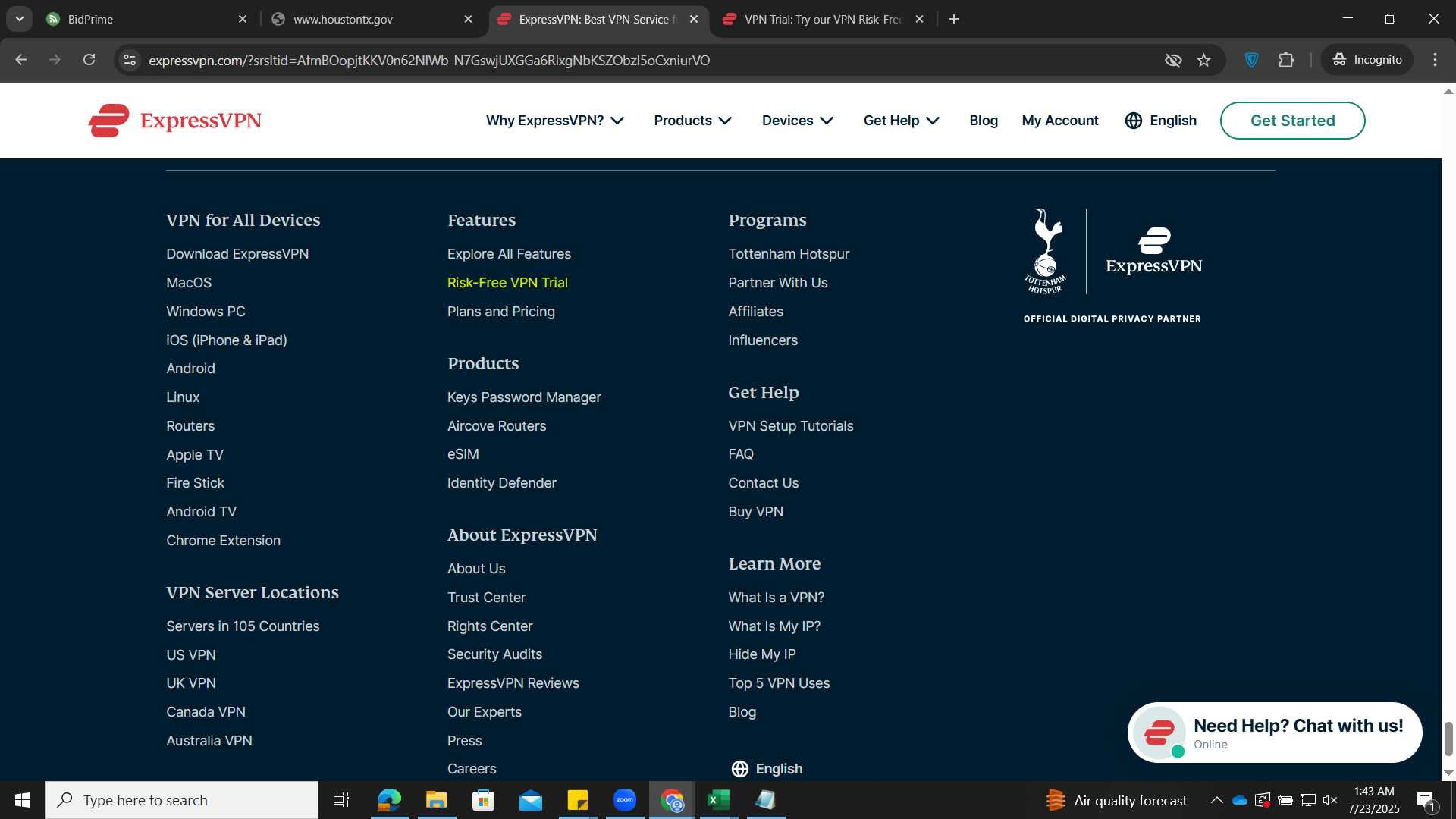The height and width of the screenshot is (819, 1456).
Task: Click the globe icon beside footer English
Action: coord(740,769)
